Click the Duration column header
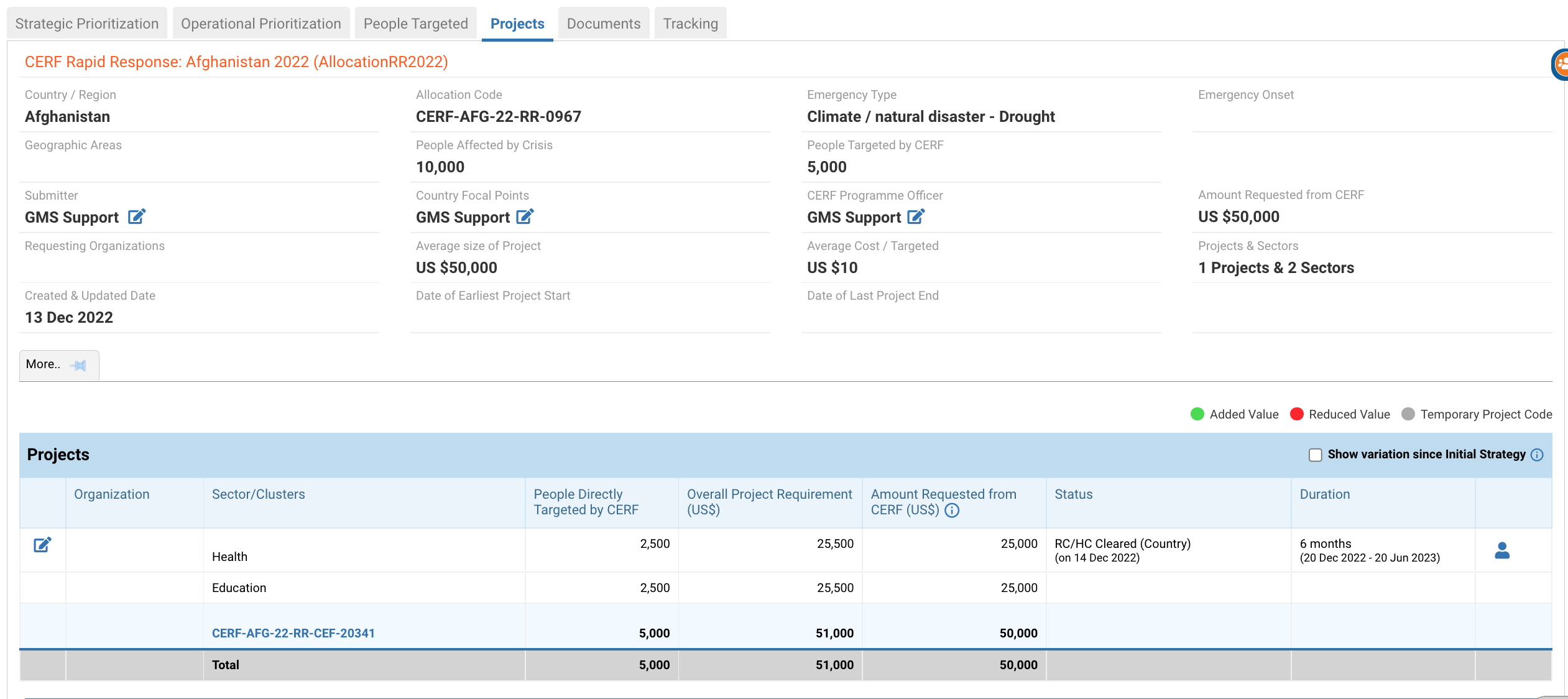1568x699 pixels. point(1325,494)
